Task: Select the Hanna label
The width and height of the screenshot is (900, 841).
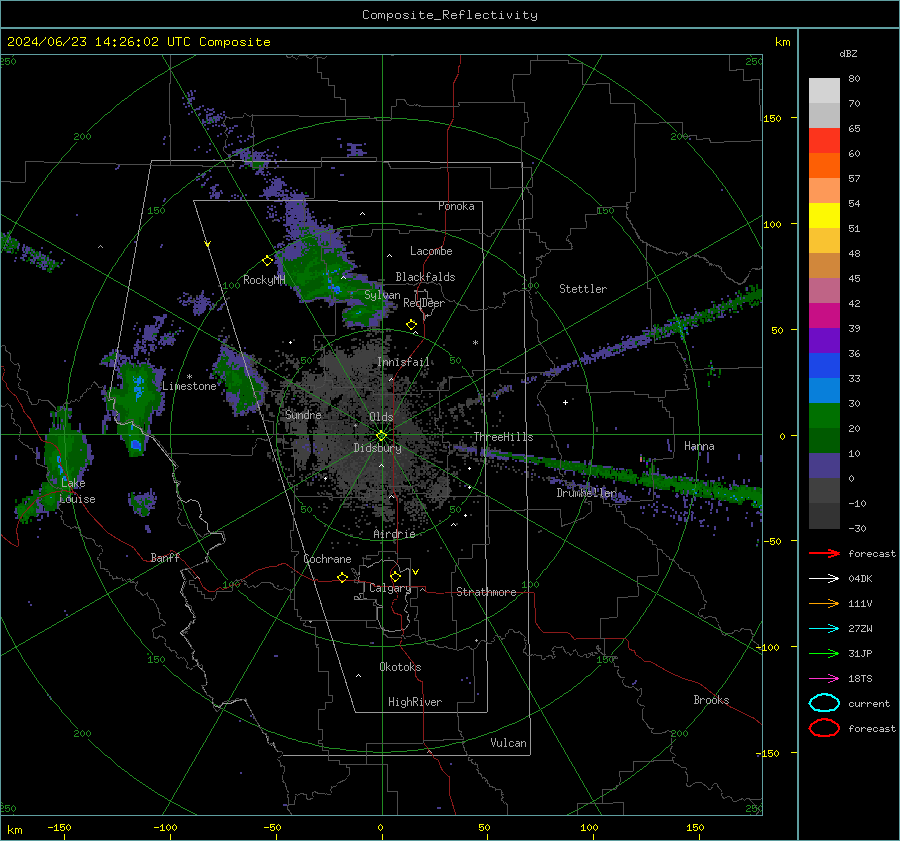Action: click(699, 446)
